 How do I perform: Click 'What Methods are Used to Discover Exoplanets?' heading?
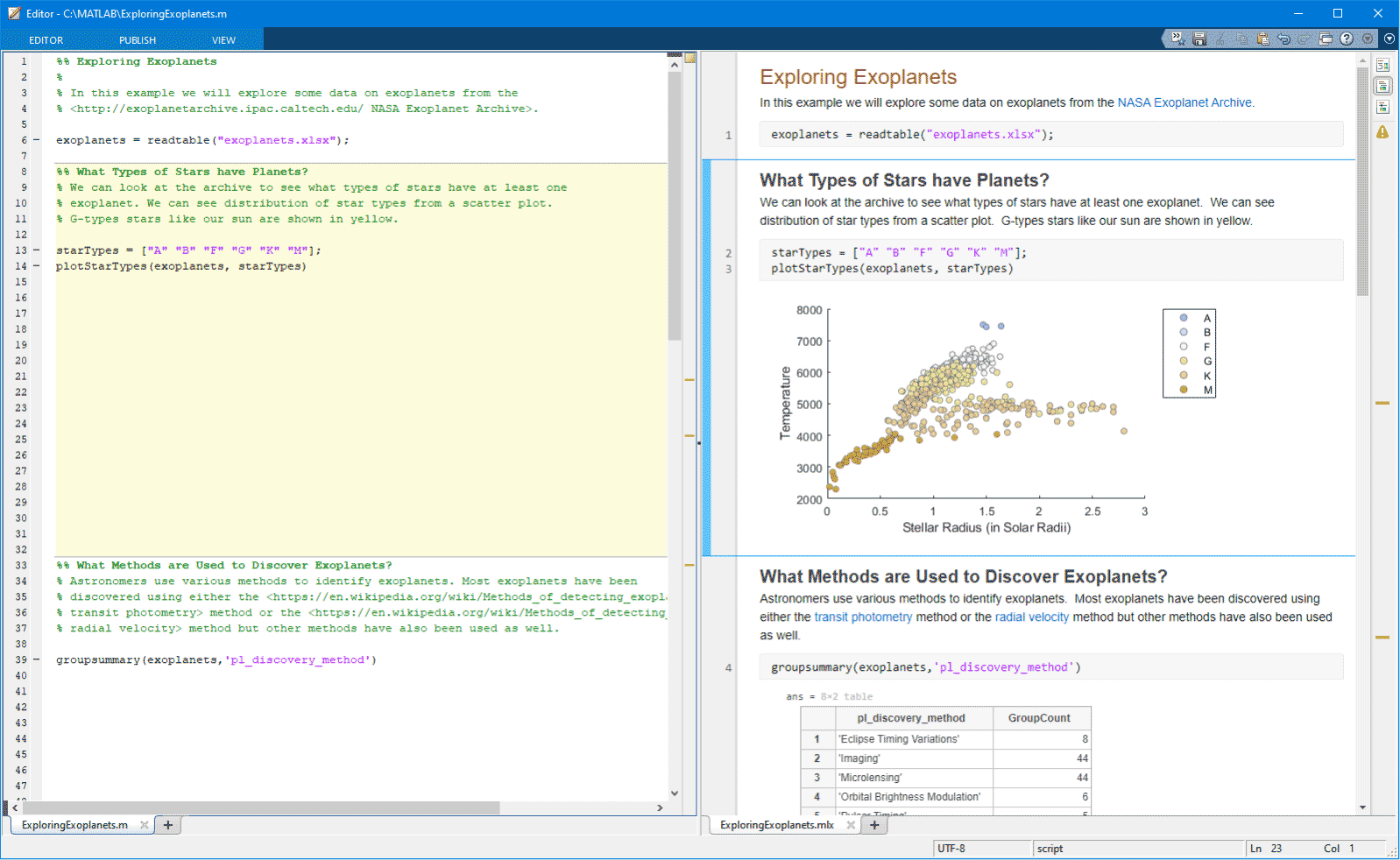[963, 576]
